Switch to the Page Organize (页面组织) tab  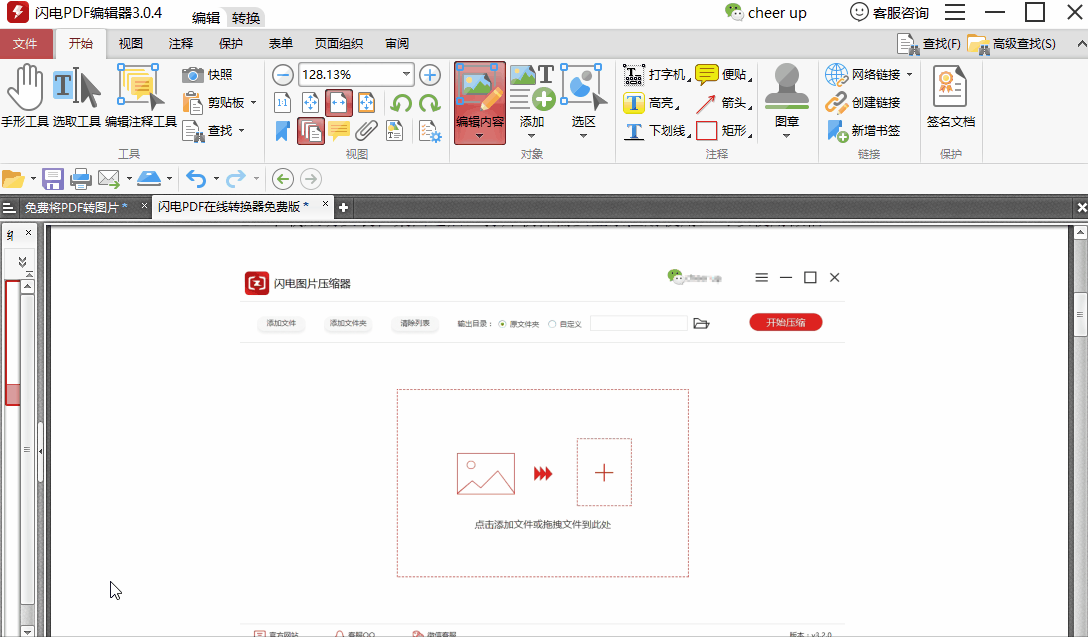pos(339,44)
